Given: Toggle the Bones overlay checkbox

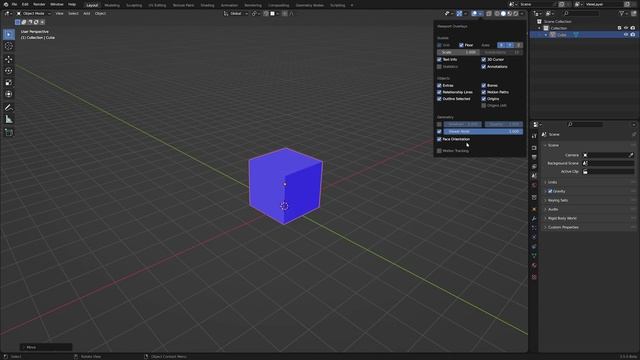Looking at the screenshot, I should point(484,86).
